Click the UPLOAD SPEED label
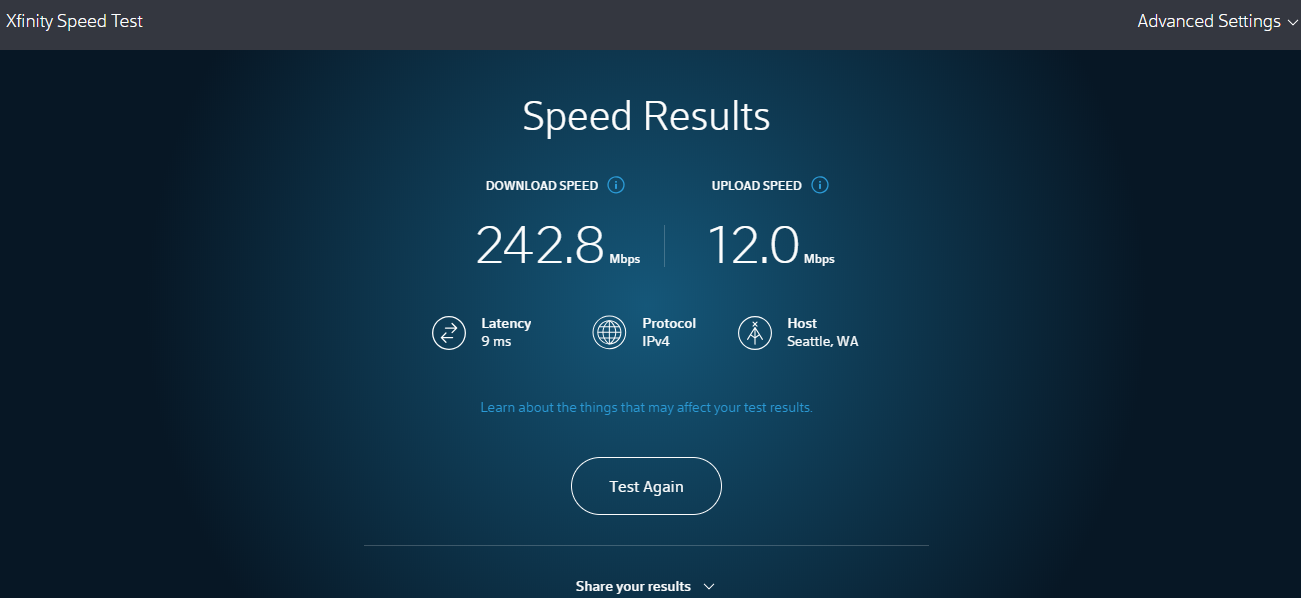The width and height of the screenshot is (1301, 598). click(757, 186)
